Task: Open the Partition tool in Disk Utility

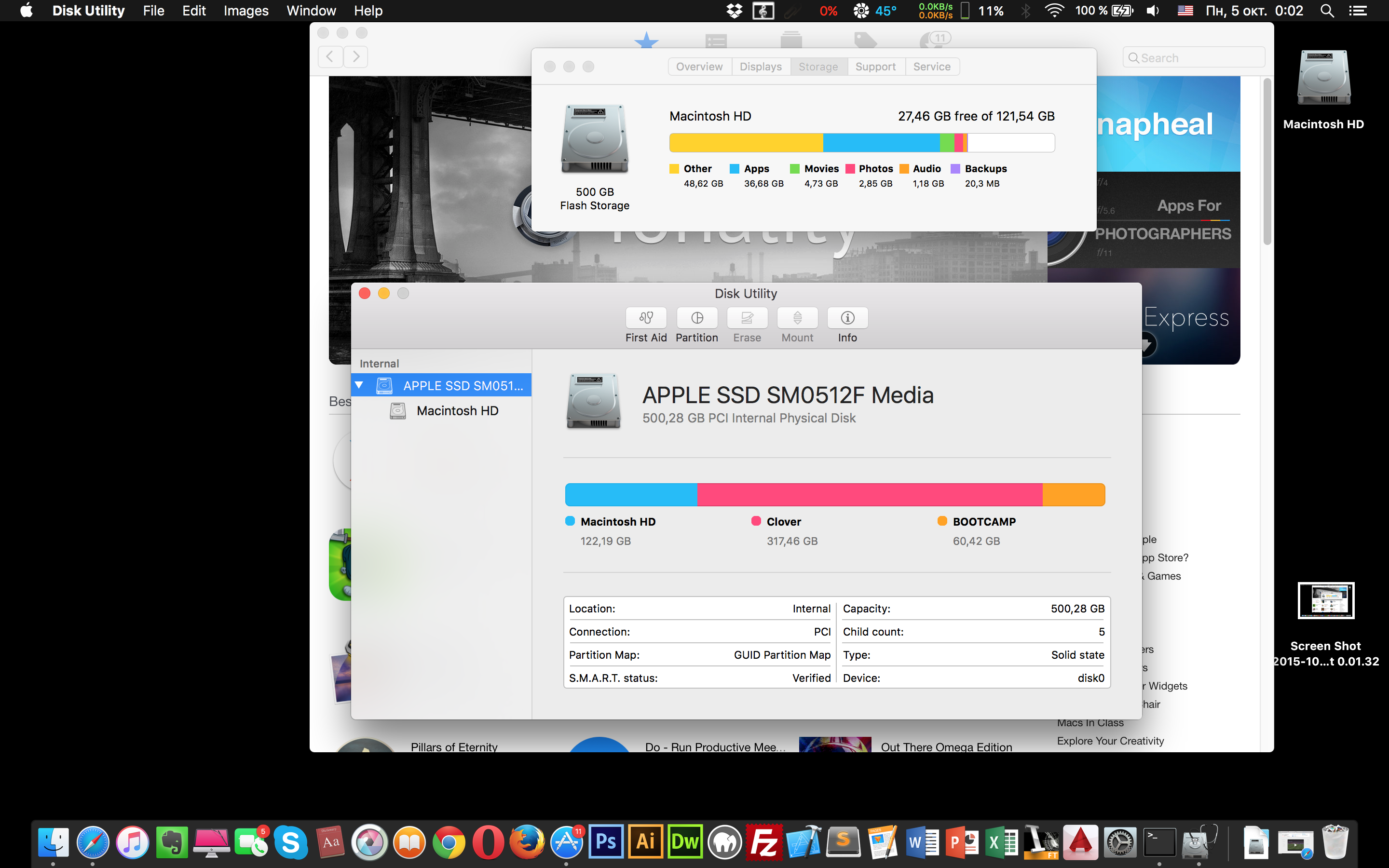Action: (x=697, y=325)
